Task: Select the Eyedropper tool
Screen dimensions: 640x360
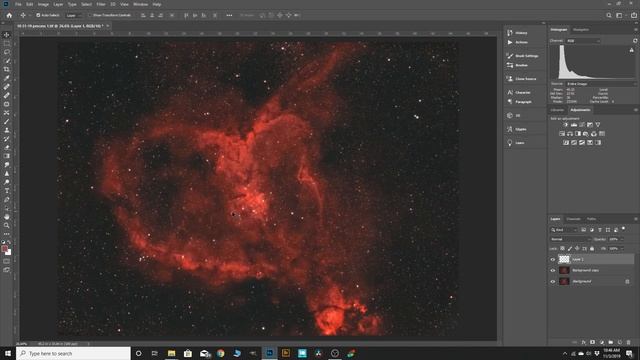Action: [x=7, y=78]
